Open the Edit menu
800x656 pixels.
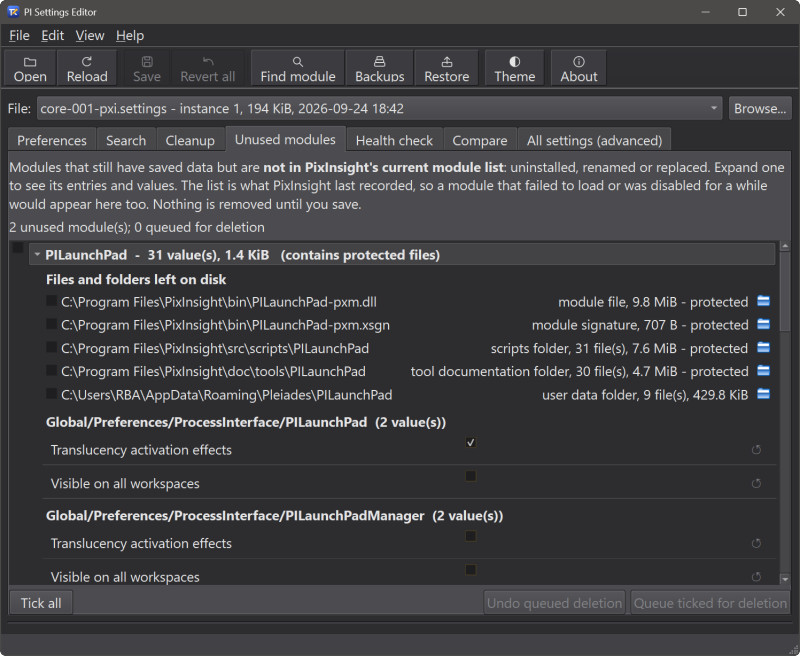click(53, 36)
